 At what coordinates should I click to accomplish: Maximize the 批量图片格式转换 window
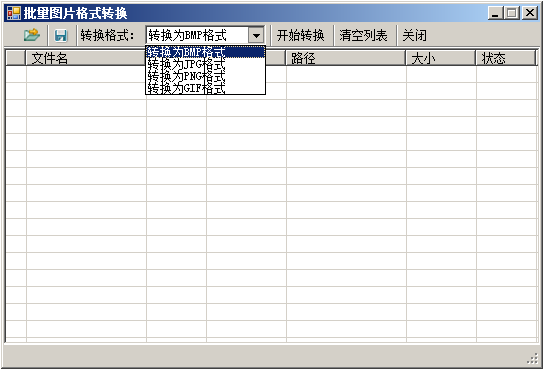(x=511, y=13)
